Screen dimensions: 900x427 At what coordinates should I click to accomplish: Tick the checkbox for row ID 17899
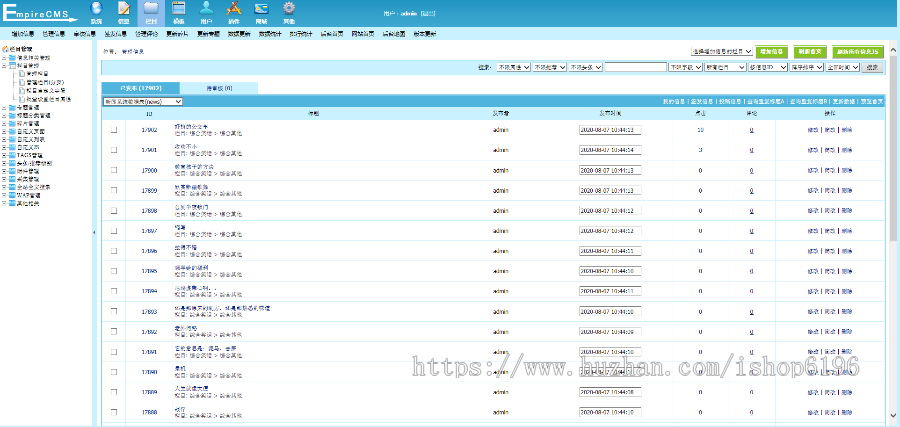tap(114, 190)
